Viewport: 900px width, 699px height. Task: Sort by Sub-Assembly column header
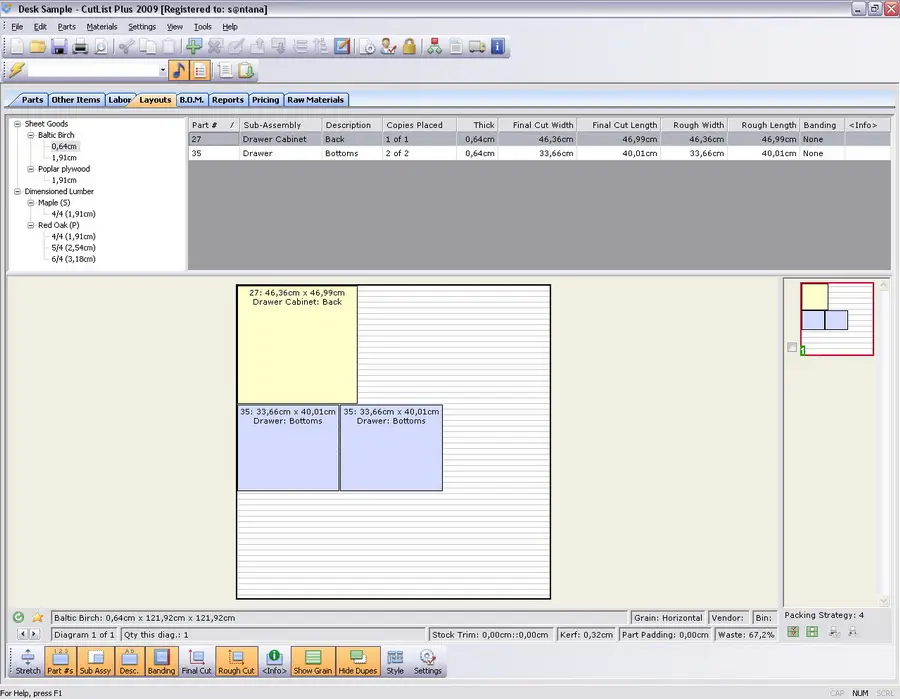tap(280, 125)
